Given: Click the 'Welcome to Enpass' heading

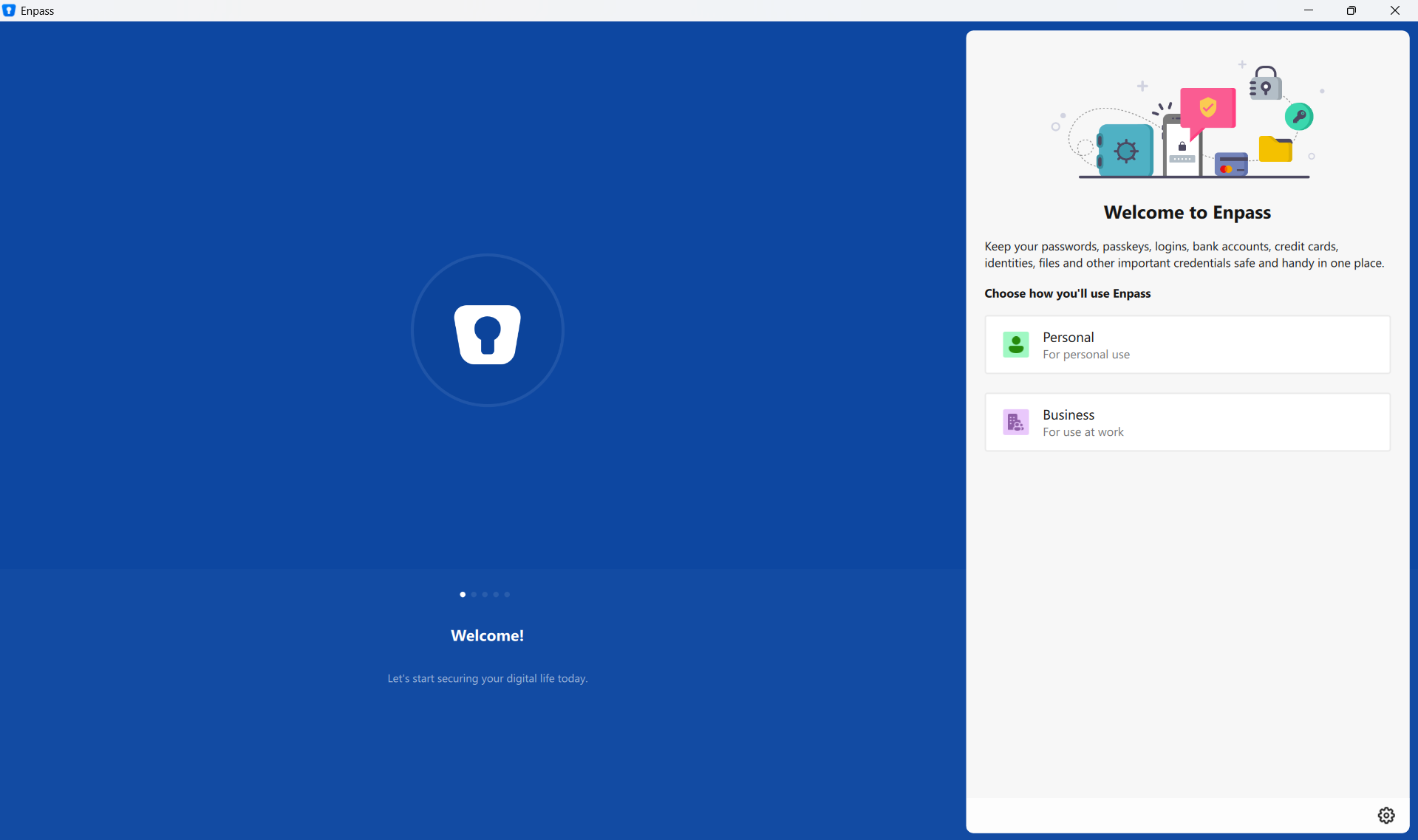Looking at the screenshot, I should [x=1187, y=213].
